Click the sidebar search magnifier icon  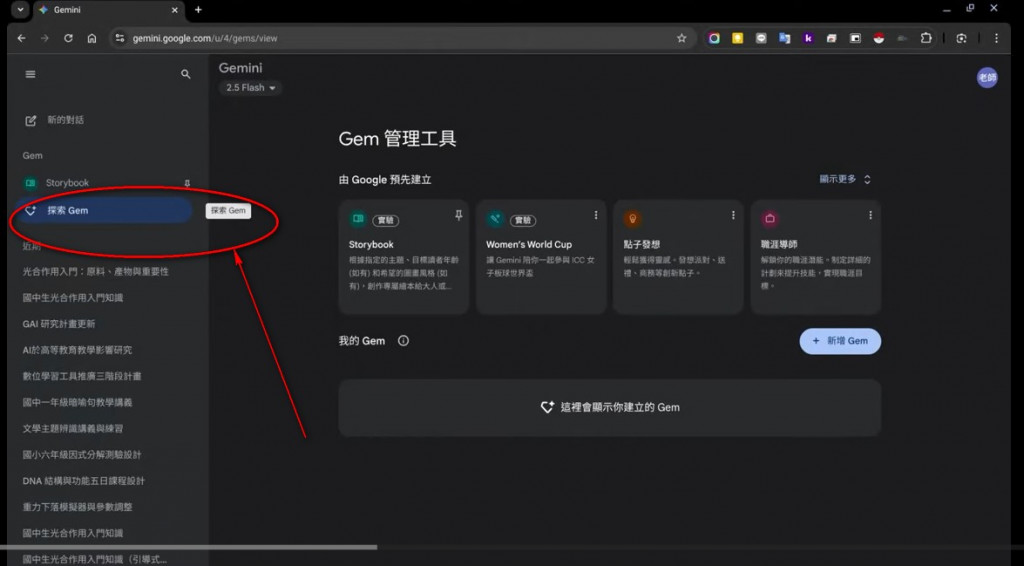[x=185, y=74]
